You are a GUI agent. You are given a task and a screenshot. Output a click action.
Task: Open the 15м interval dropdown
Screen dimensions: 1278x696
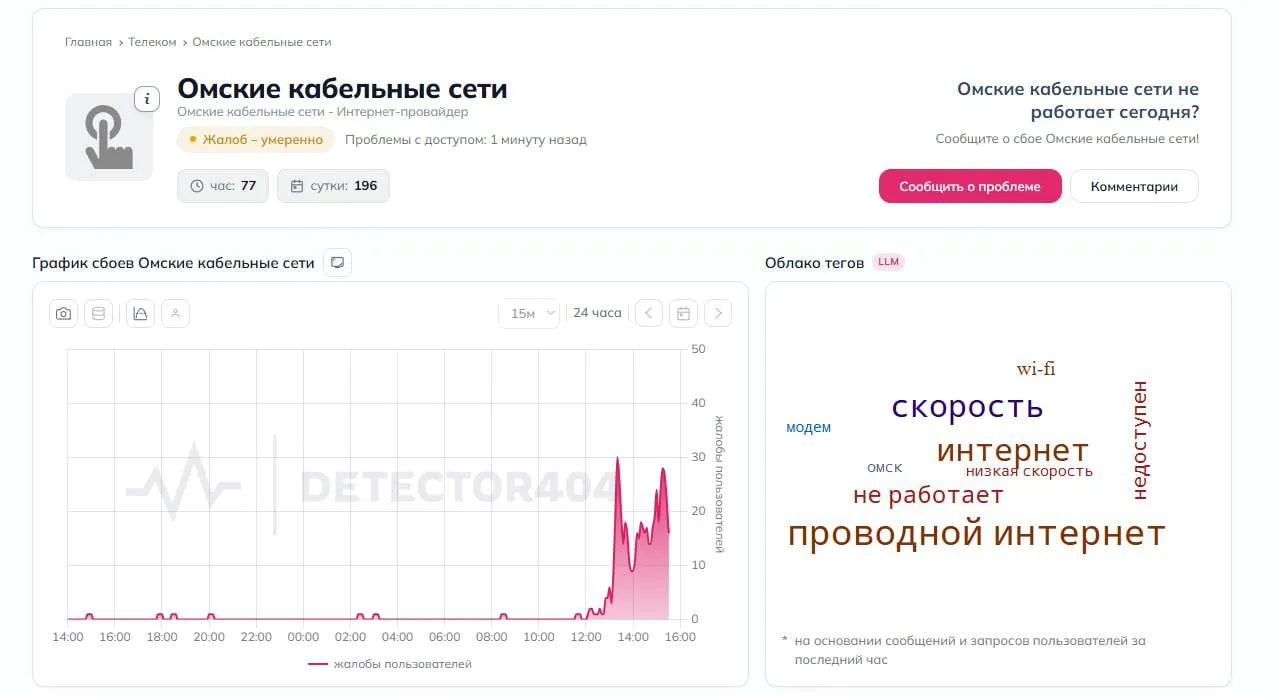529,313
